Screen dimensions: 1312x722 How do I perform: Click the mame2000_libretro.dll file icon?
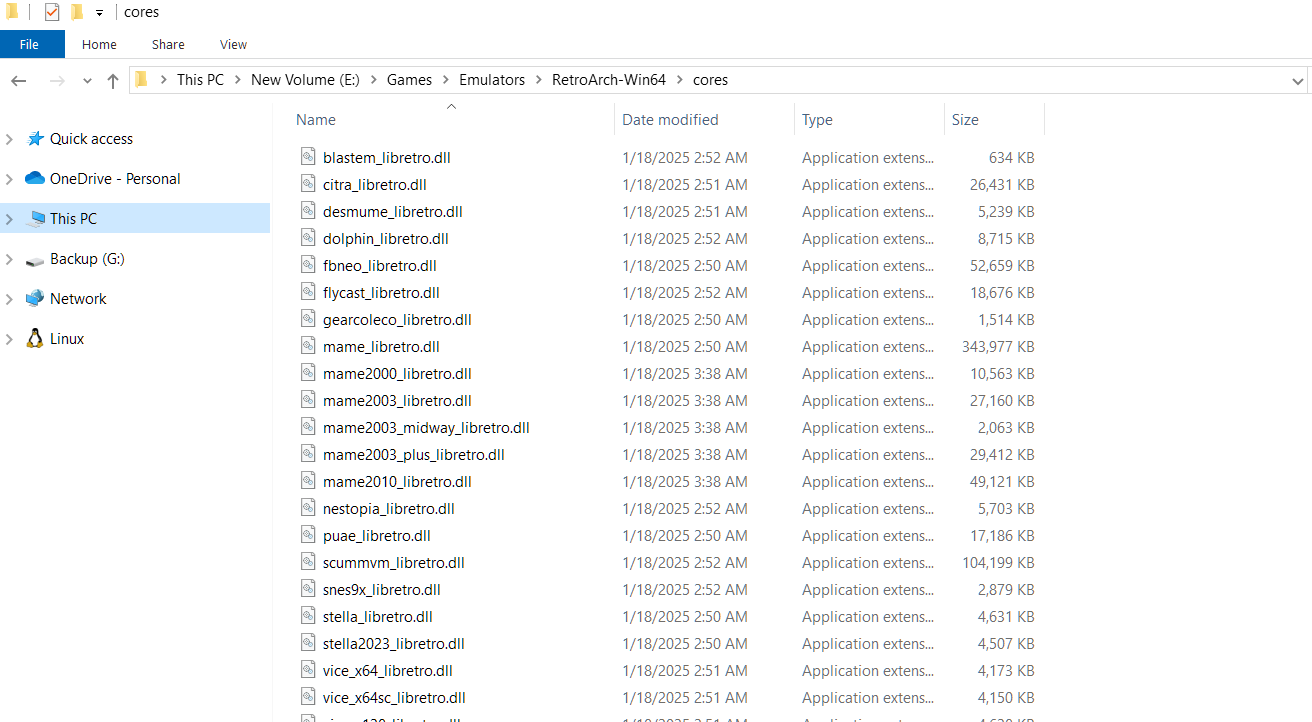[x=307, y=373]
